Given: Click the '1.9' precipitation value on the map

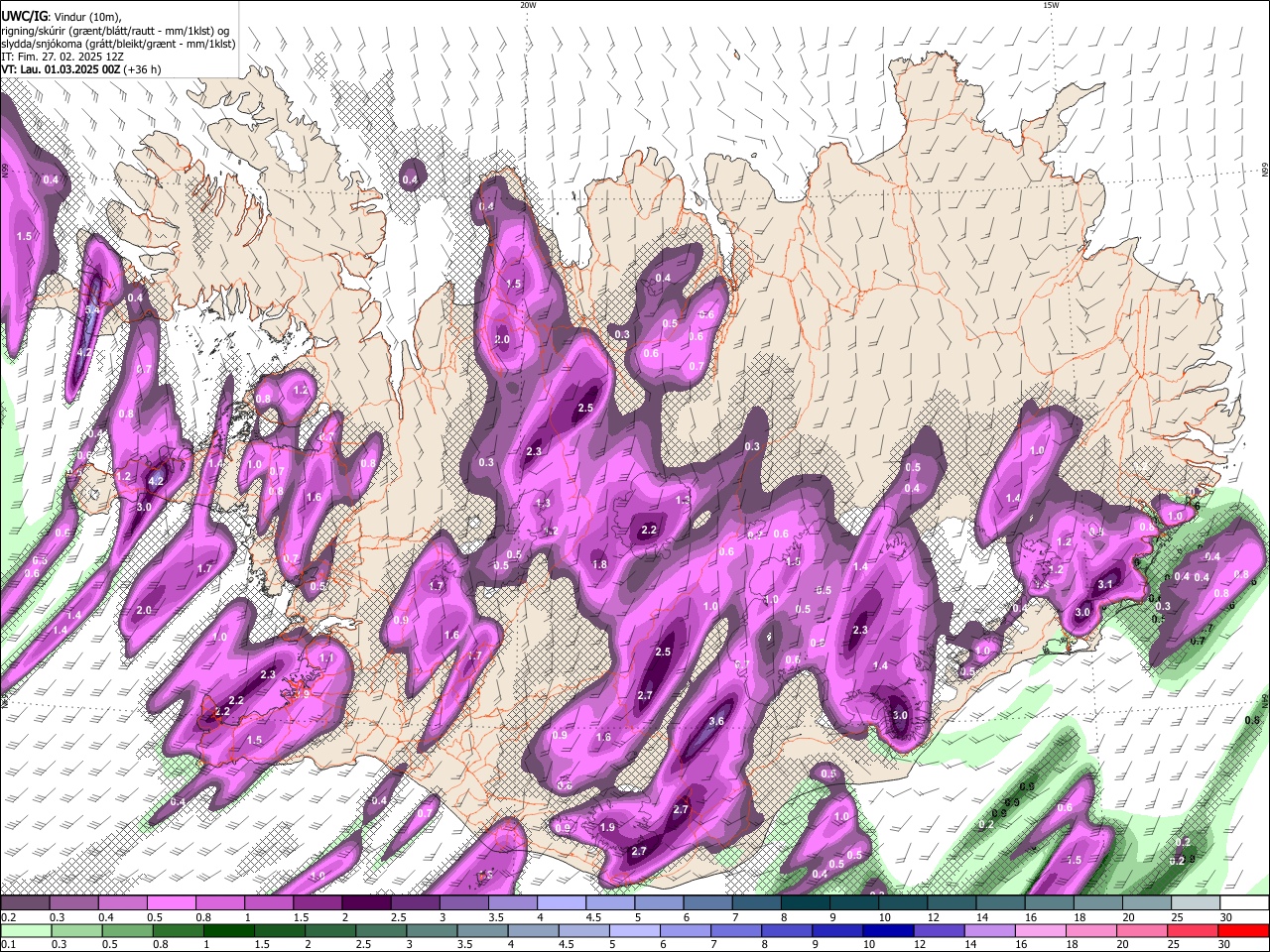Looking at the screenshot, I should pyautogui.click(x=608, y=827).
